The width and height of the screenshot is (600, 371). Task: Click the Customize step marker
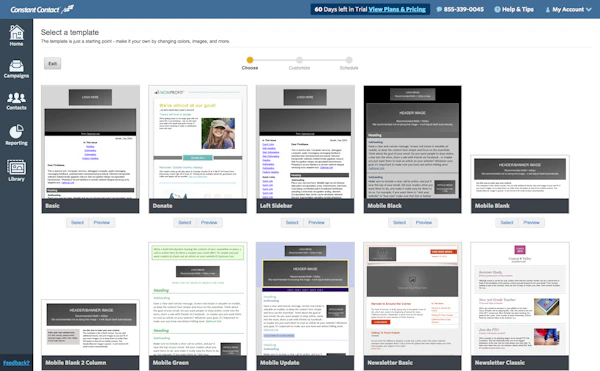[x=299, y=60]
